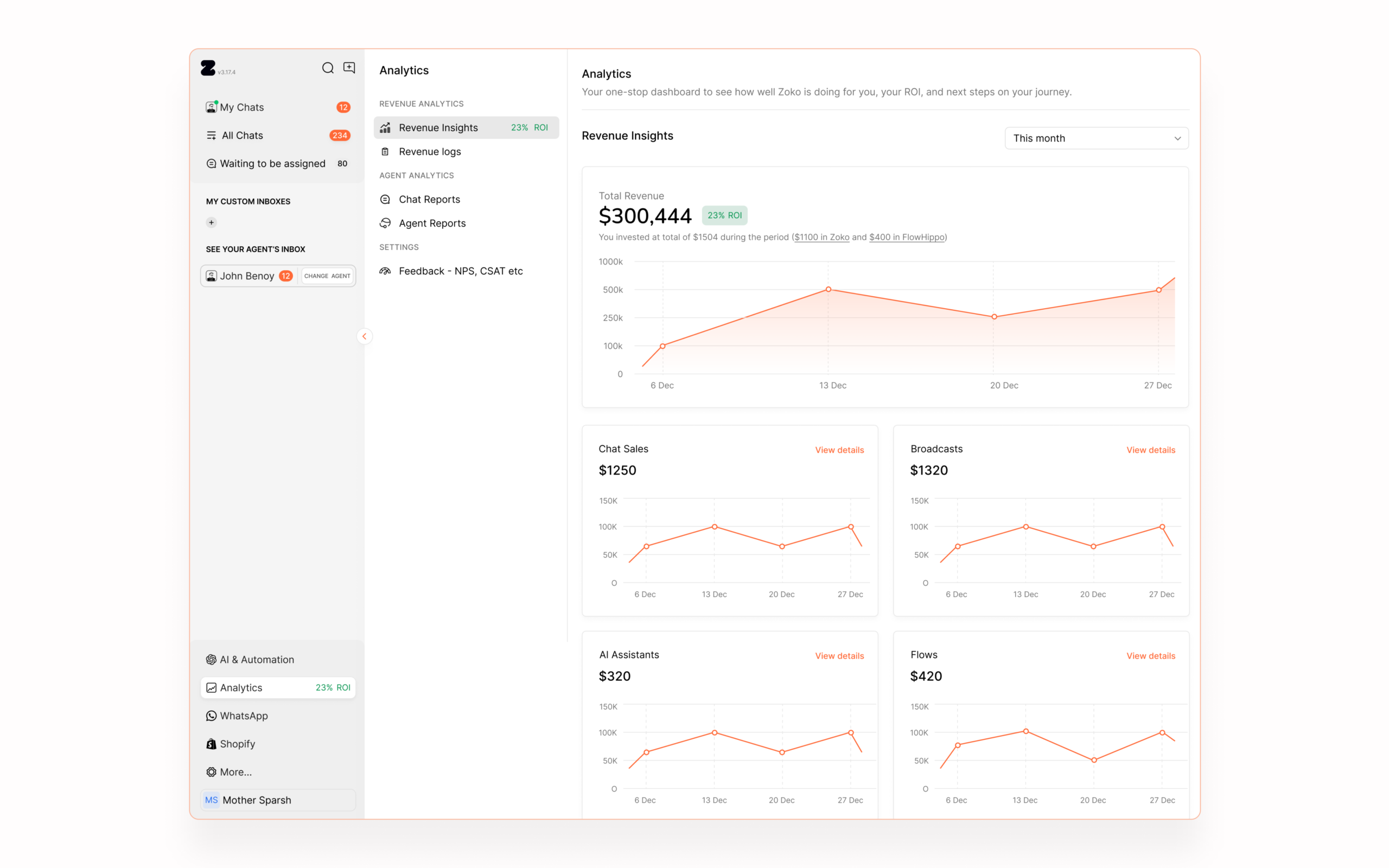The height and width of the screenshot is (868, 1389).
Task: Click the 234 badge on All Chats
Action: (x=340, y=136)
